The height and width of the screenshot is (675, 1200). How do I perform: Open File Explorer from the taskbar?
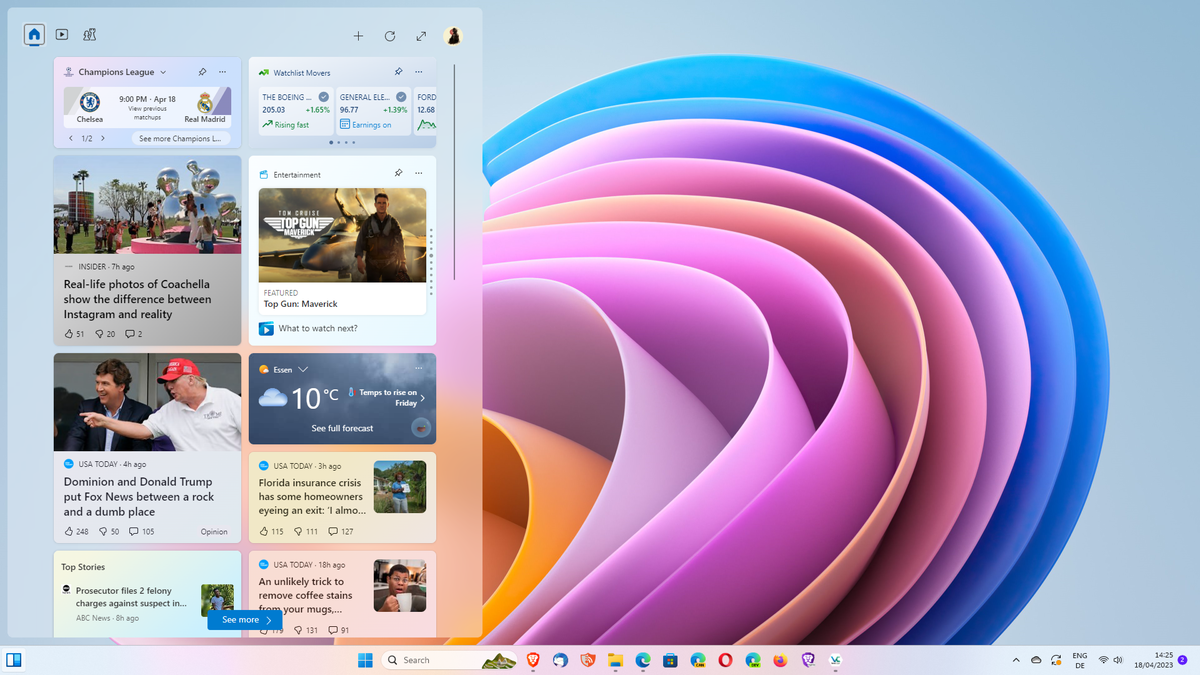[x=615, y=660]
